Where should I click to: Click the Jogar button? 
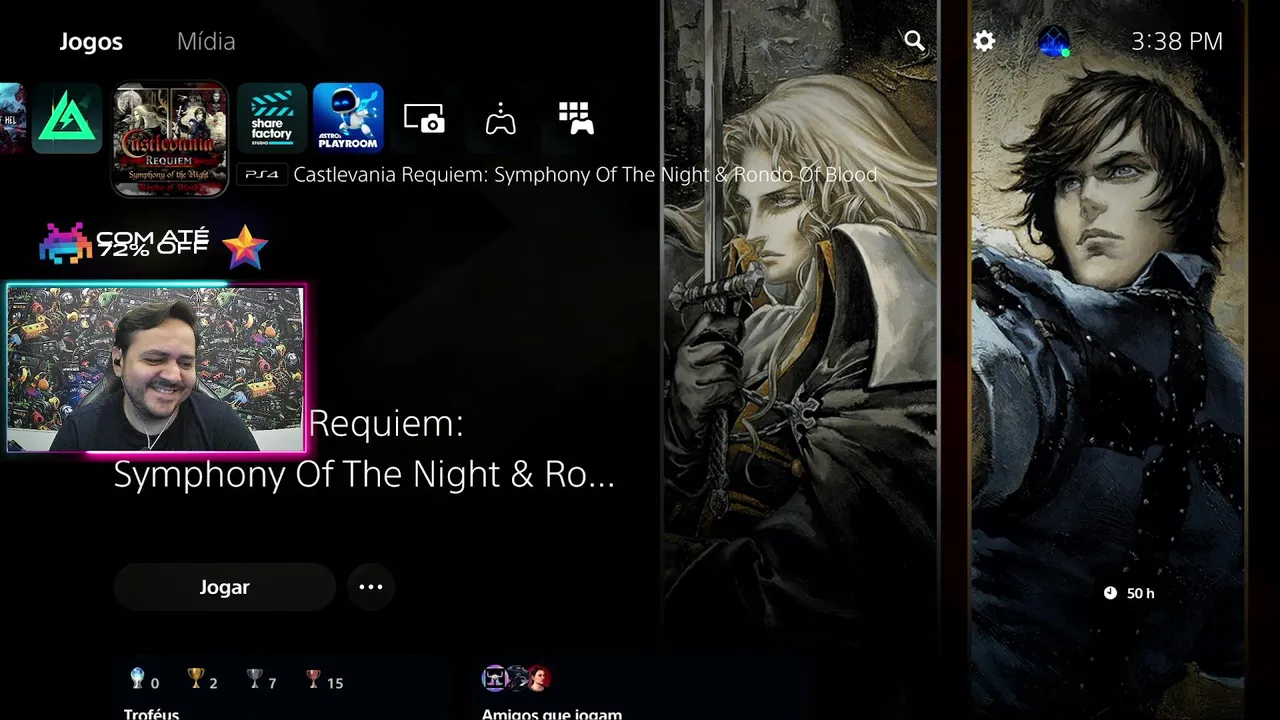click(224, 587)
